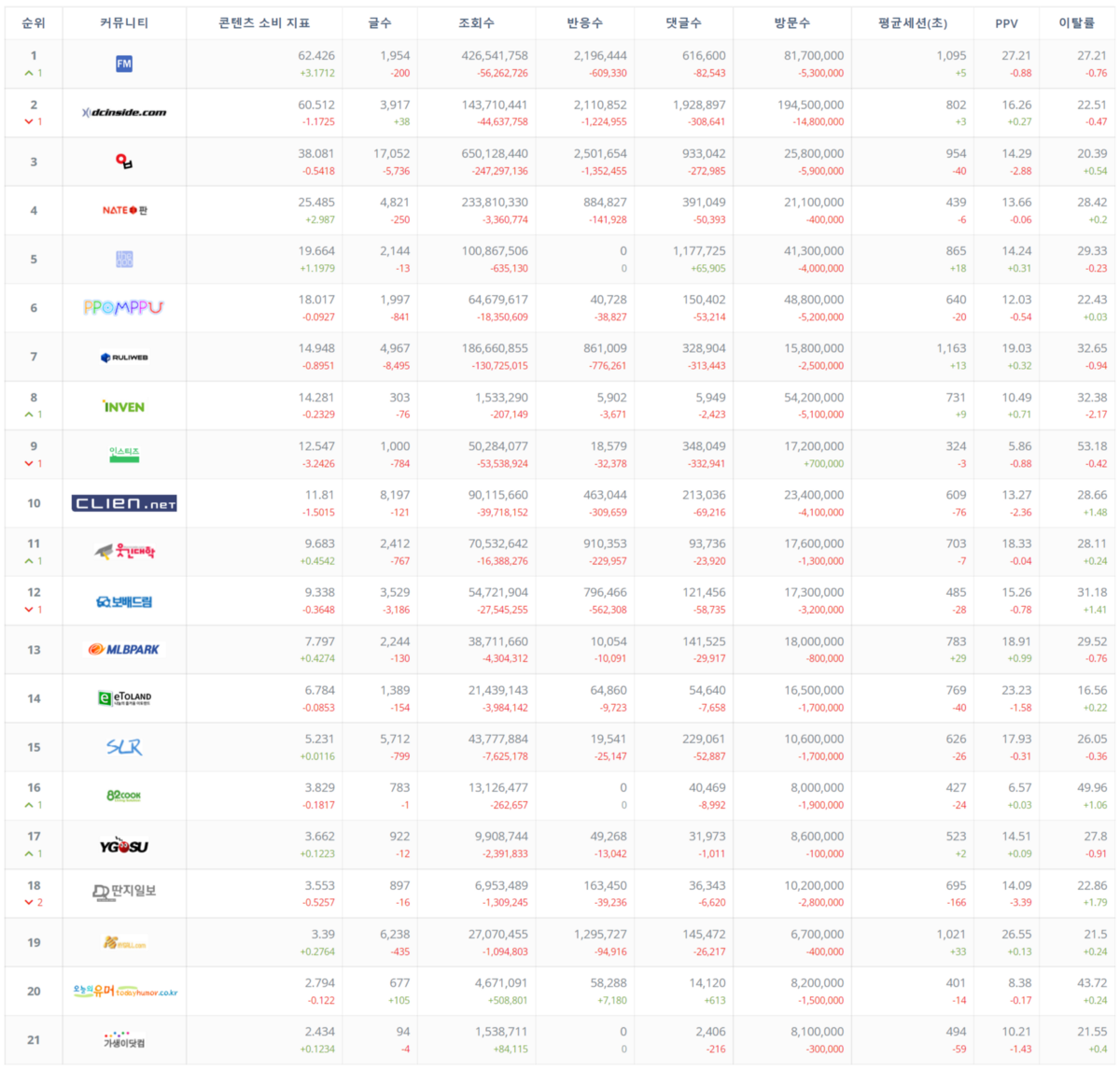Screen dimensions: 1120x1071
Task: Select the reaction count 910,353
Action: point(605,543)
